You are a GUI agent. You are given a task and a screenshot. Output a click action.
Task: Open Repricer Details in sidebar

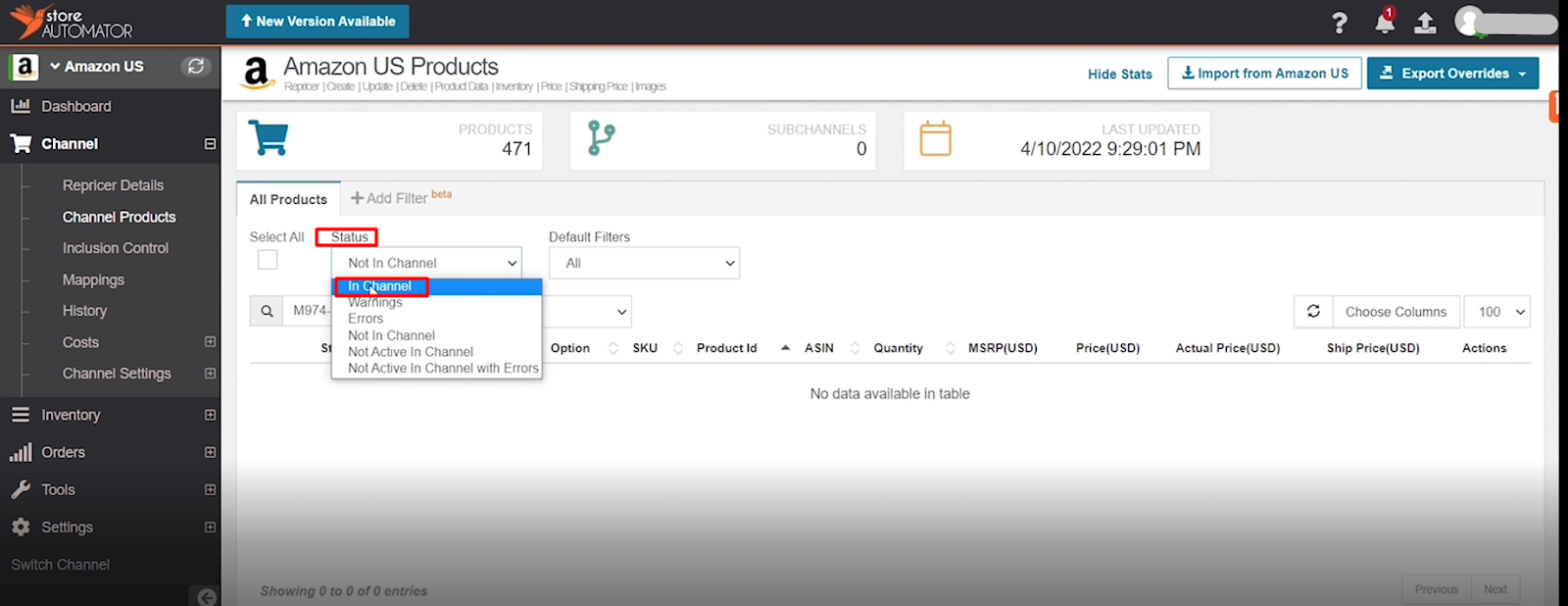point(113,185)
